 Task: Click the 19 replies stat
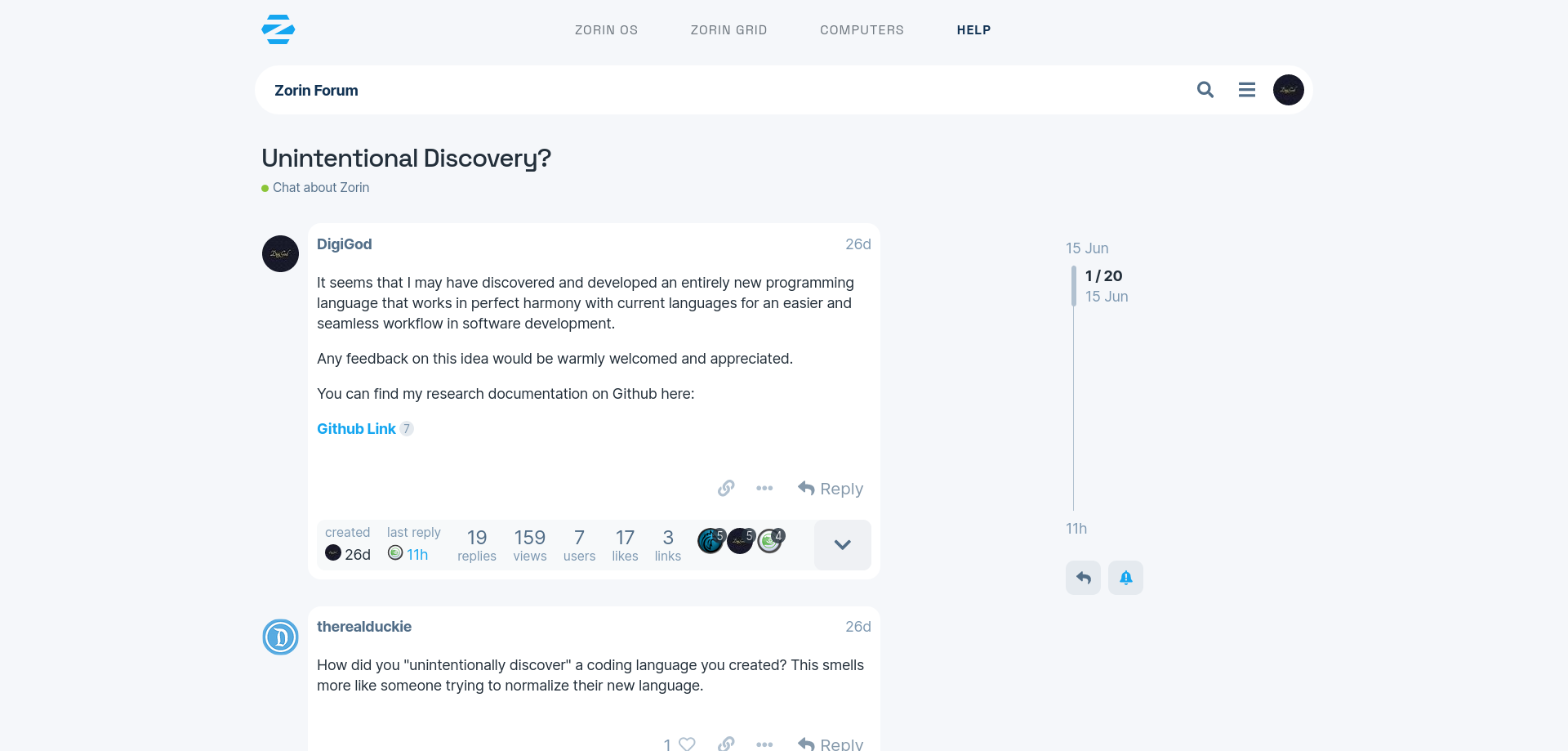click(477, 545)
